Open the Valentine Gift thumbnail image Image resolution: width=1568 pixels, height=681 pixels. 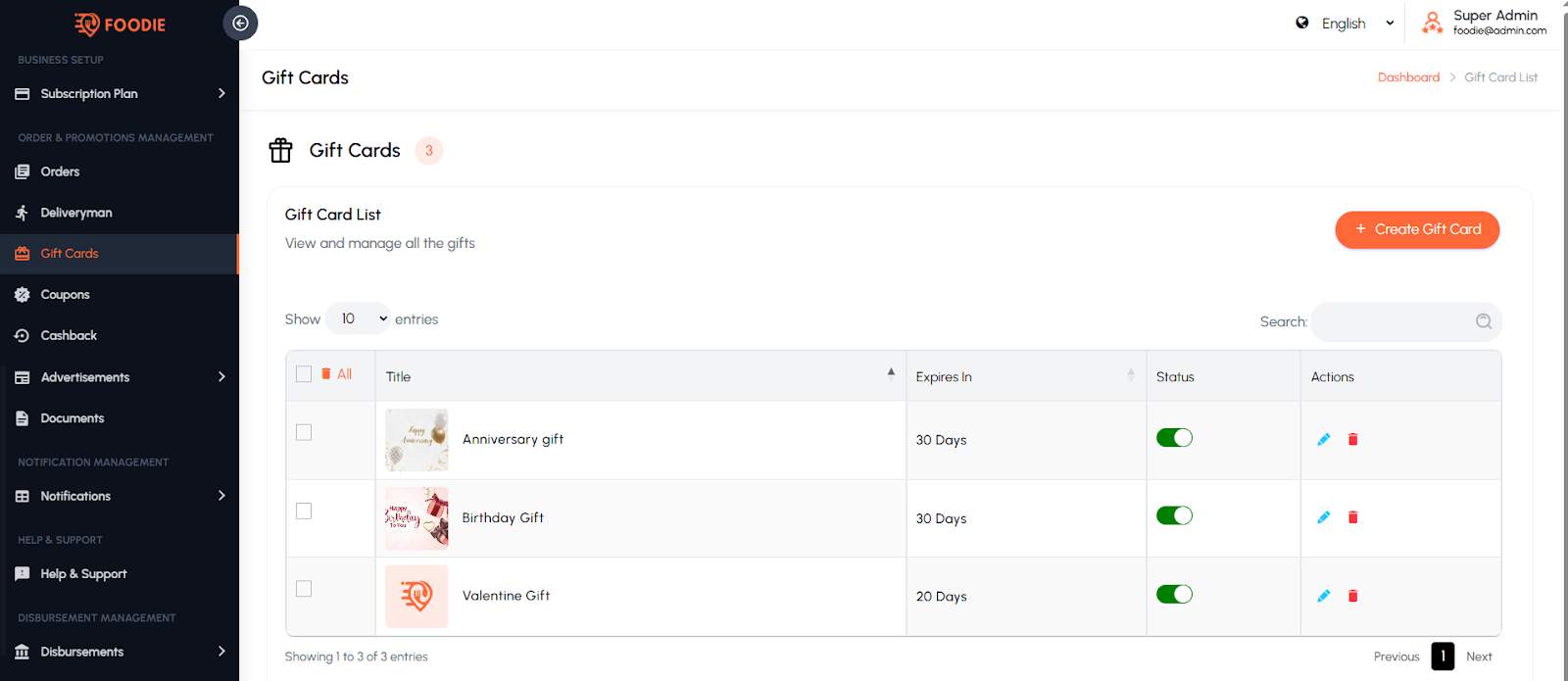click(x=416, y=596)
